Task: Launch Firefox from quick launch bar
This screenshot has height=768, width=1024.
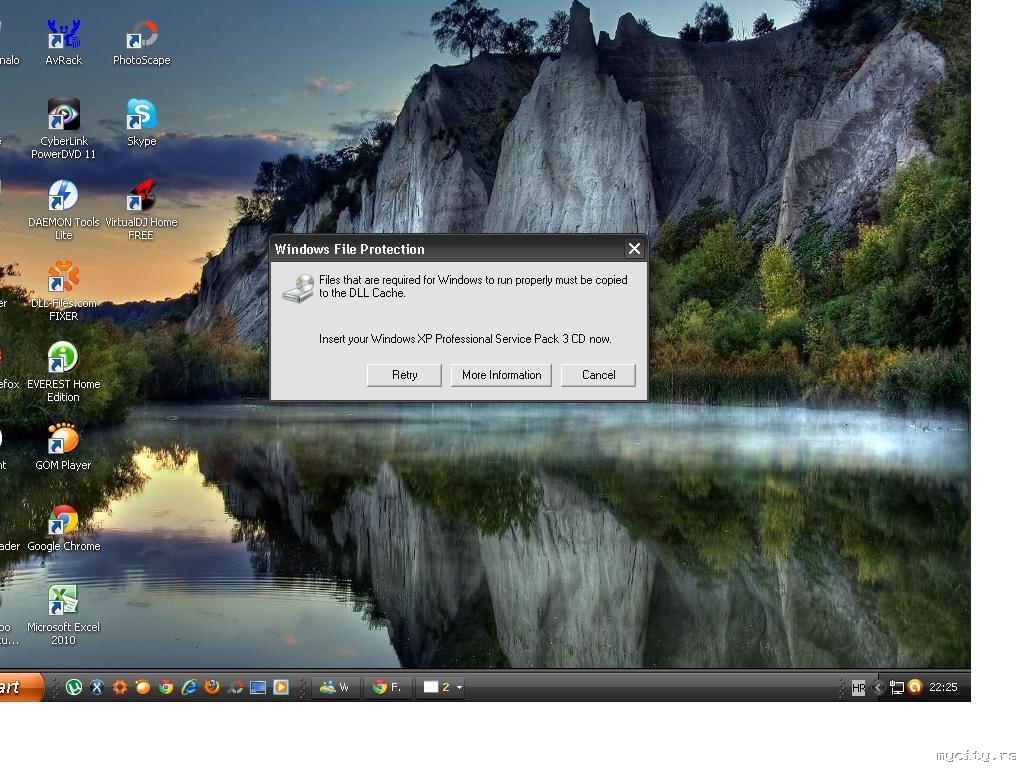Action: pos(212,687)
